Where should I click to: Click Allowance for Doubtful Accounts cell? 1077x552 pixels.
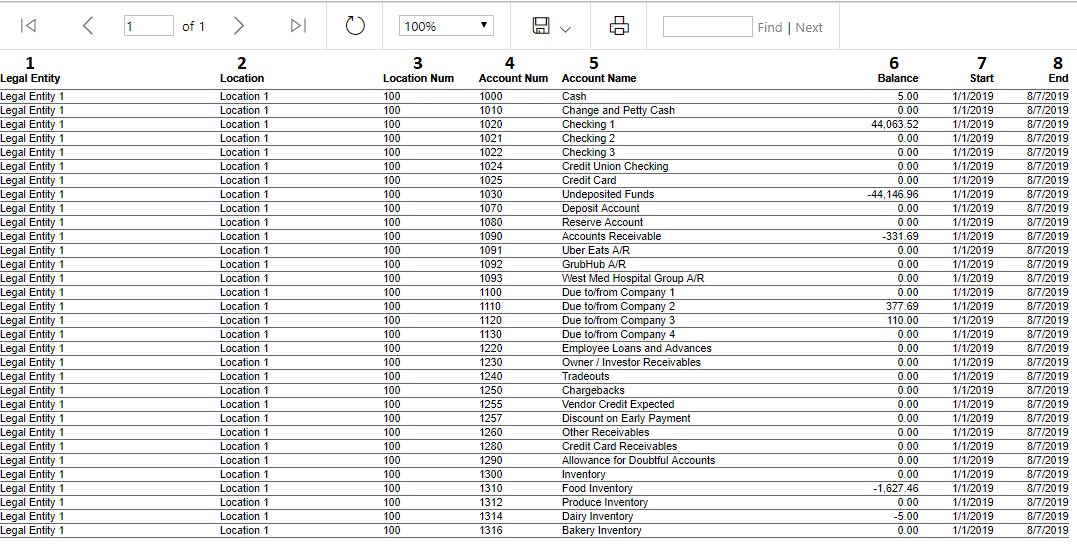click(x=638, y=460)
